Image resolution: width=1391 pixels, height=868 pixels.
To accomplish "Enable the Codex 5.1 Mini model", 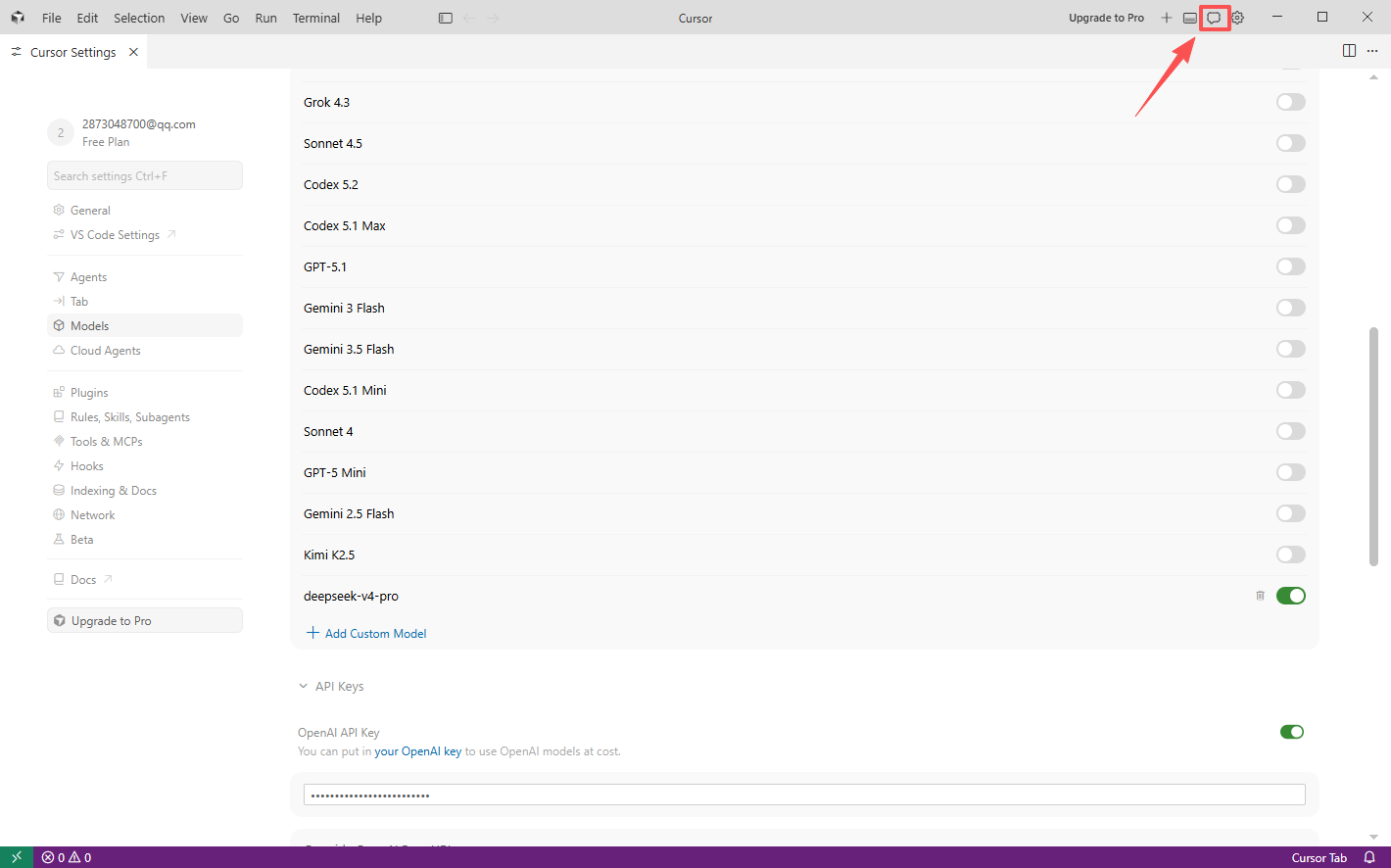I will coord(1291,390).
